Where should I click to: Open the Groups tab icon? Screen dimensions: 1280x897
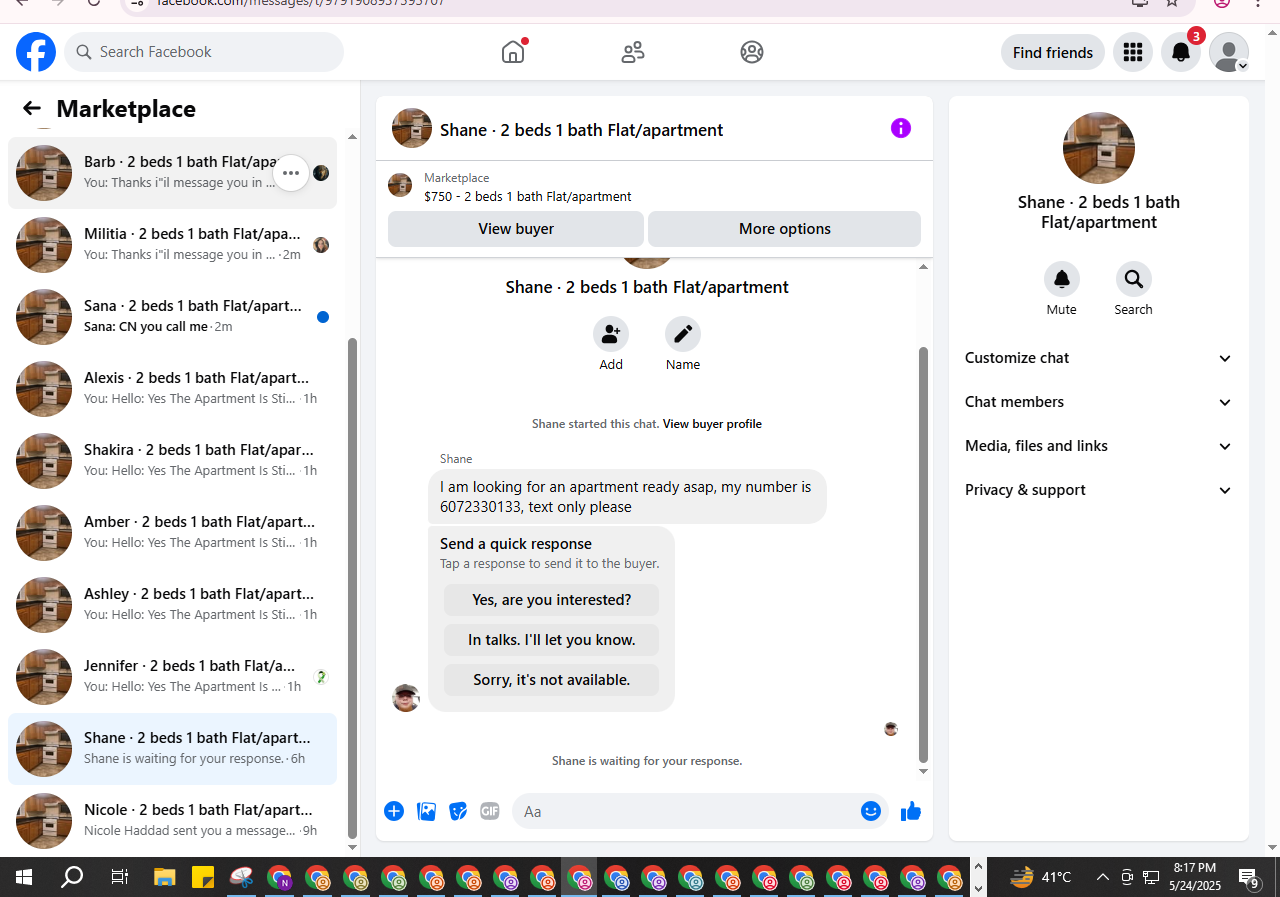(x=752, y=52)
